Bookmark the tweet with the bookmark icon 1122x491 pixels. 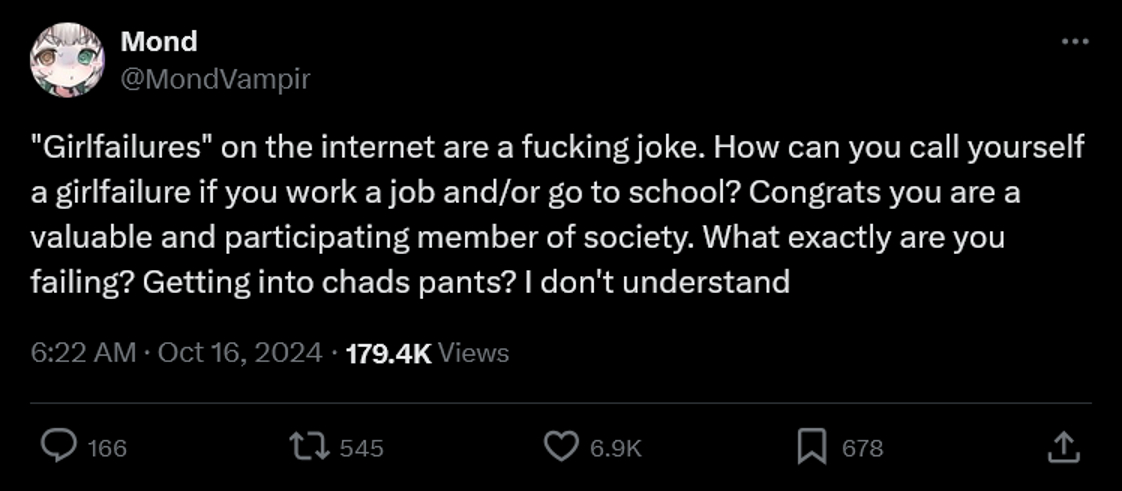(812, 447)
